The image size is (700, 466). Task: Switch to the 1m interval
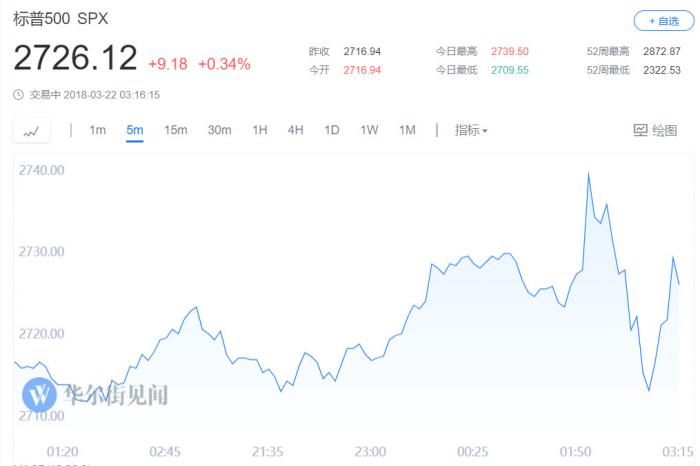tap(97, 130)
